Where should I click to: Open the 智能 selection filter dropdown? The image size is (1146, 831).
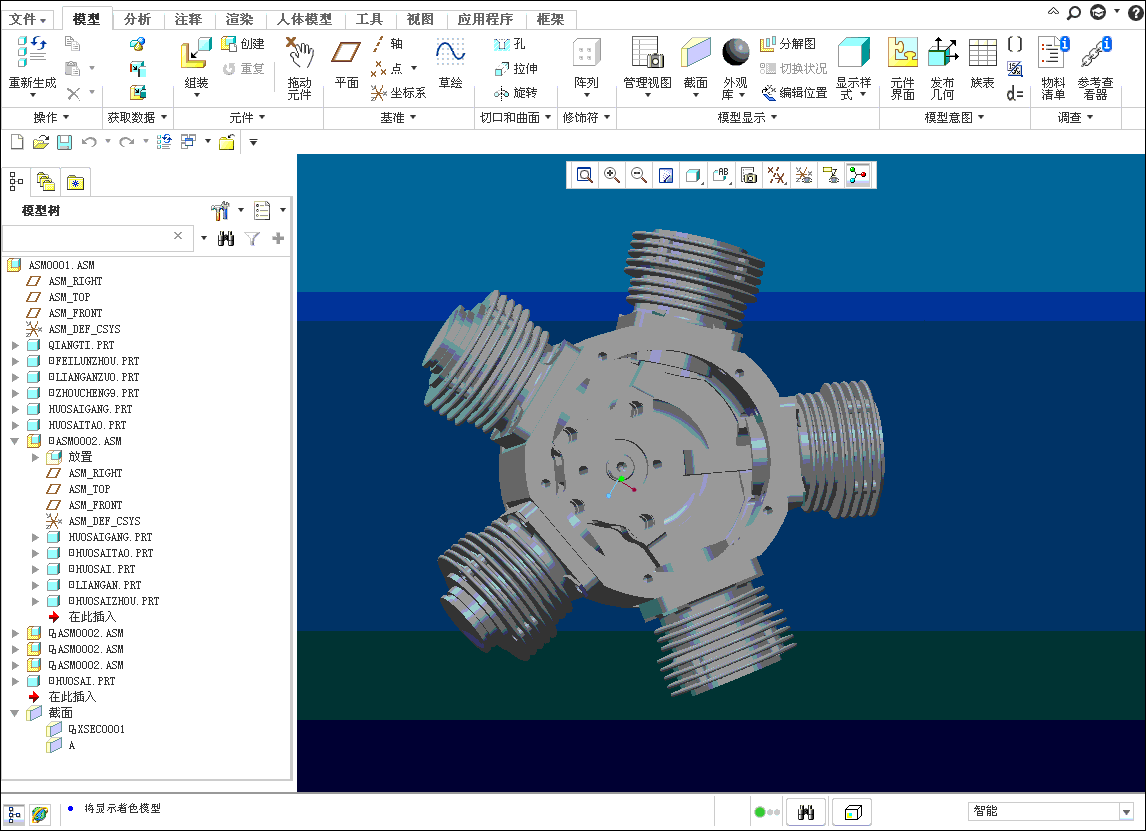(x=1126, y=811)
